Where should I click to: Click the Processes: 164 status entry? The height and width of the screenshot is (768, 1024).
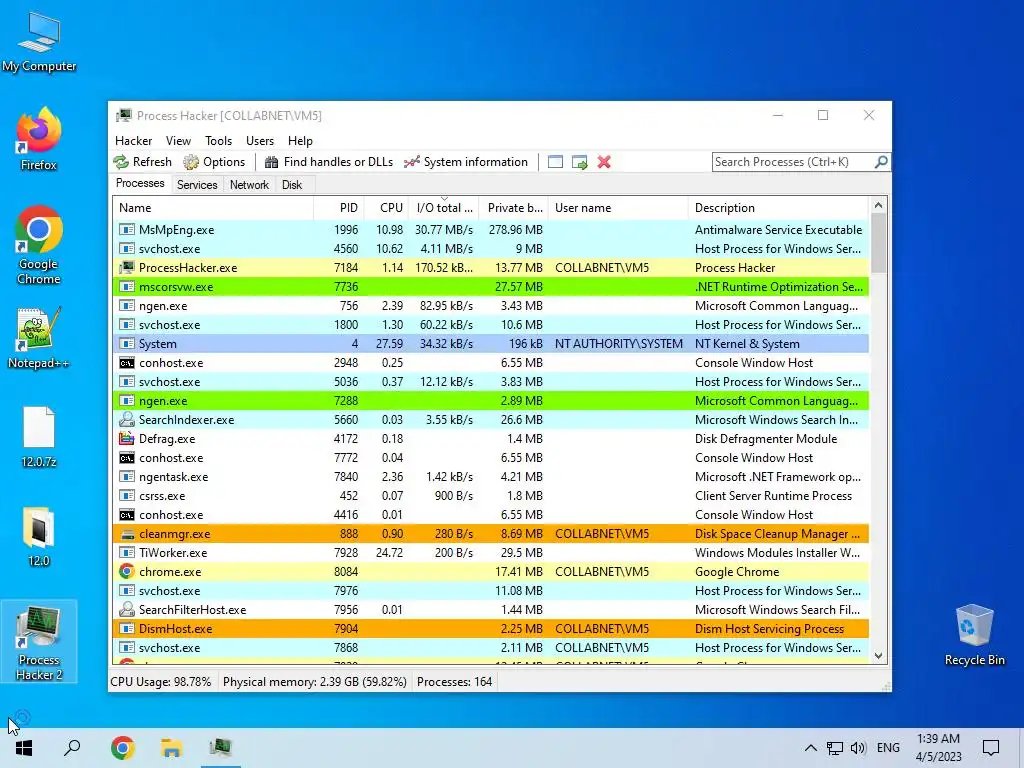(x=455, y=682)
